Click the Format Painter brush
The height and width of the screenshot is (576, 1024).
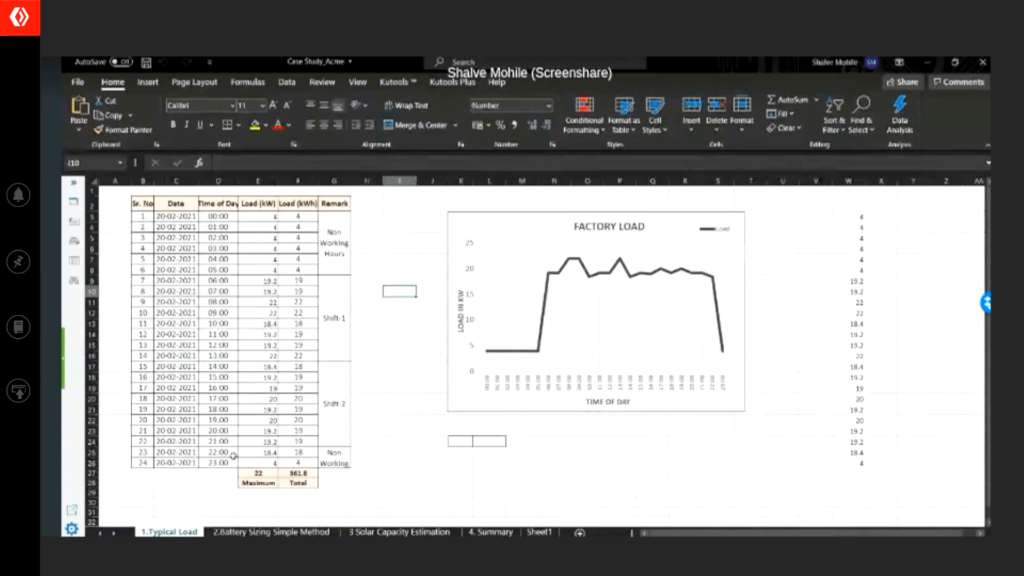99,130
